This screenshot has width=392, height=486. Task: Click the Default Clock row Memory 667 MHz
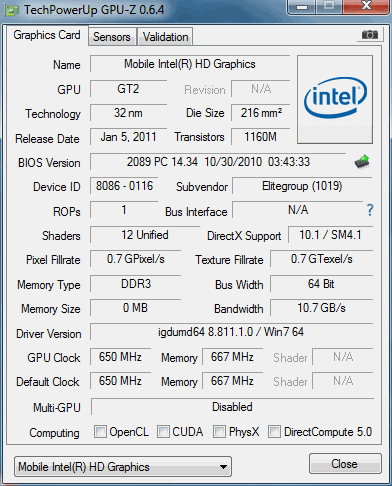pyautogui.click(x=232, y=381)
